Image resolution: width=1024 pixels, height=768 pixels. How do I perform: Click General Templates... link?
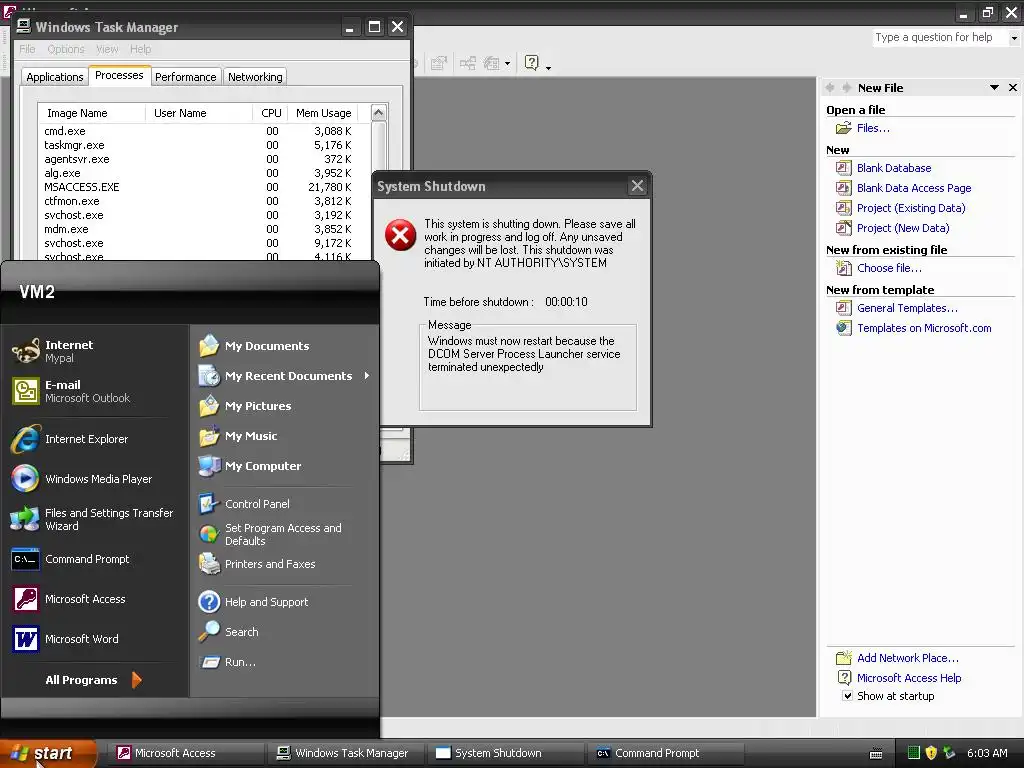pyautogui.click(x=907, y=308)
